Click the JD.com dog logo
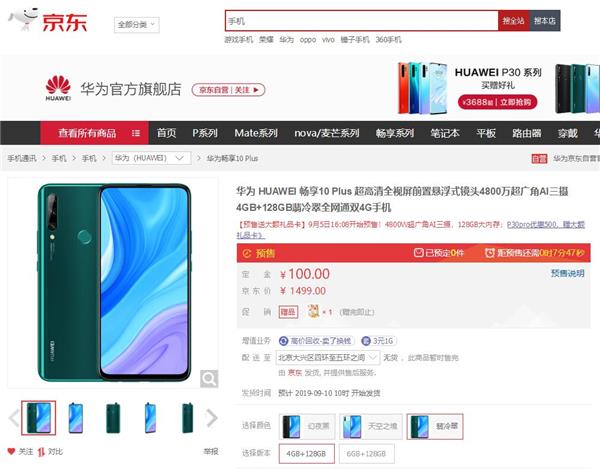Viewport: 600px width, 470px height. (23, 19)
